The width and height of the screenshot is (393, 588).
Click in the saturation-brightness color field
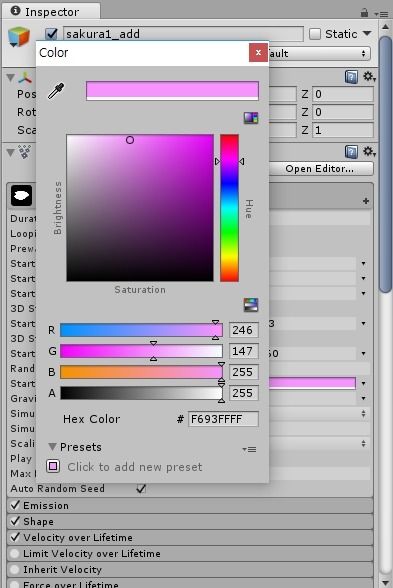pyautogui.click(x=140, y=208)
